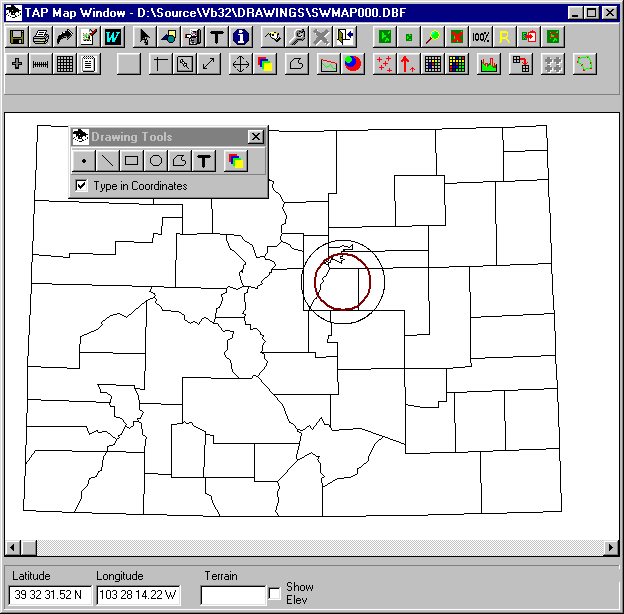This screenshot has width=624, height=614.
Task: Click the crossing lines T-shaped icon
Action: point(161,64)
